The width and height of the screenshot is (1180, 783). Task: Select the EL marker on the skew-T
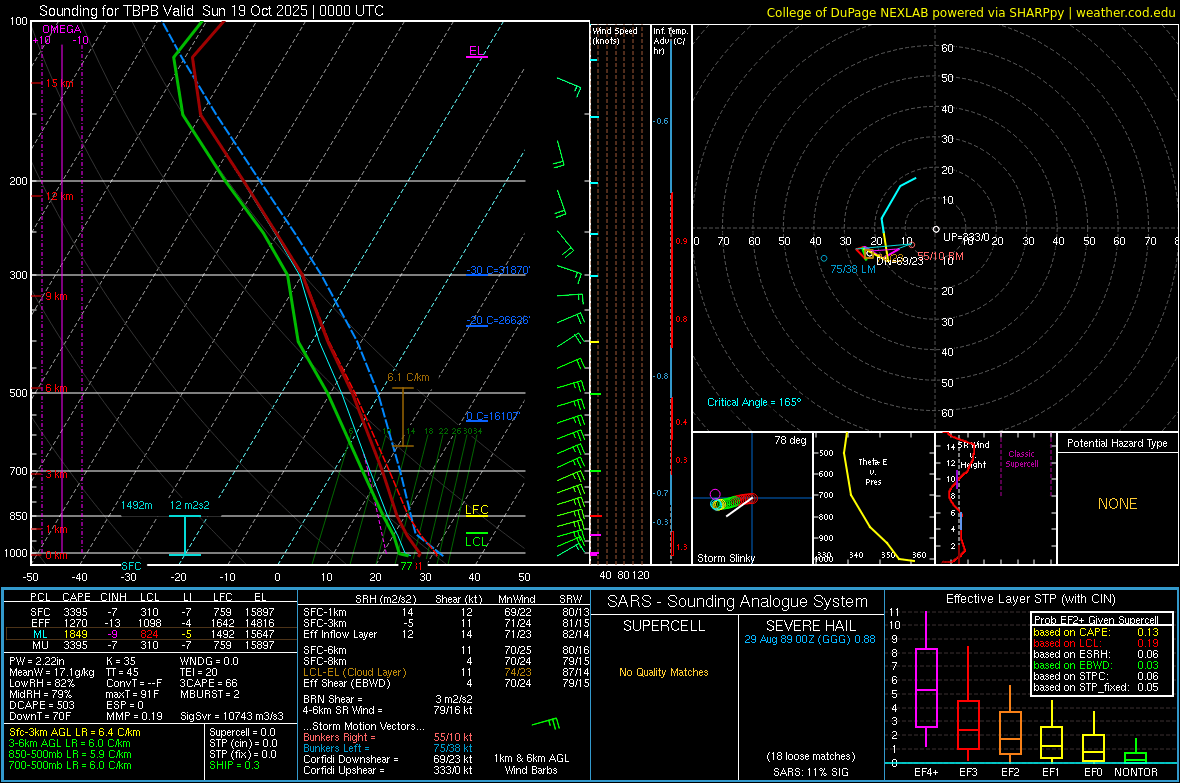click(x=476, y=51)
